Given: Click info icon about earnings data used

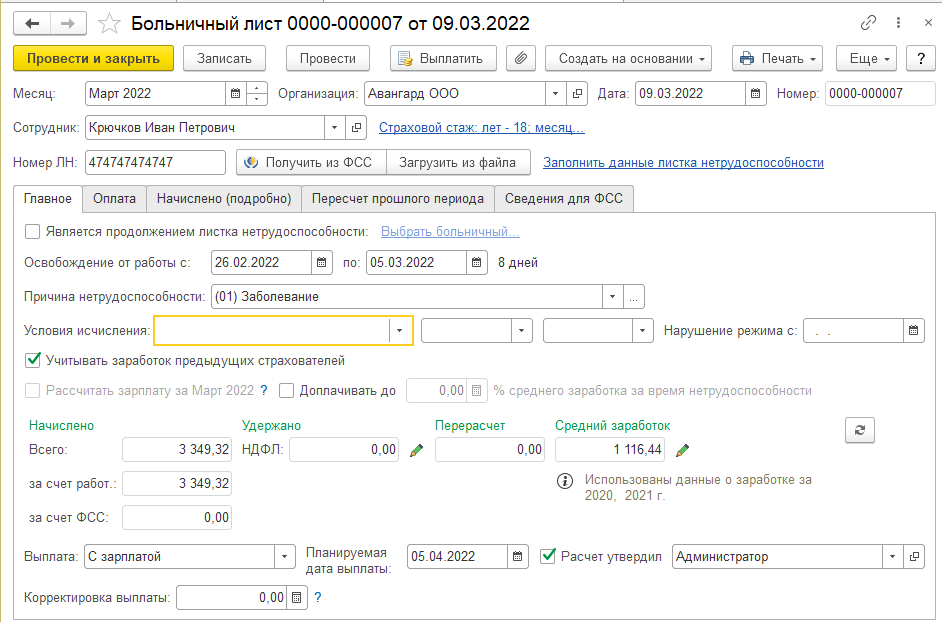Looking at the screenshot, I should click(565, 481).
